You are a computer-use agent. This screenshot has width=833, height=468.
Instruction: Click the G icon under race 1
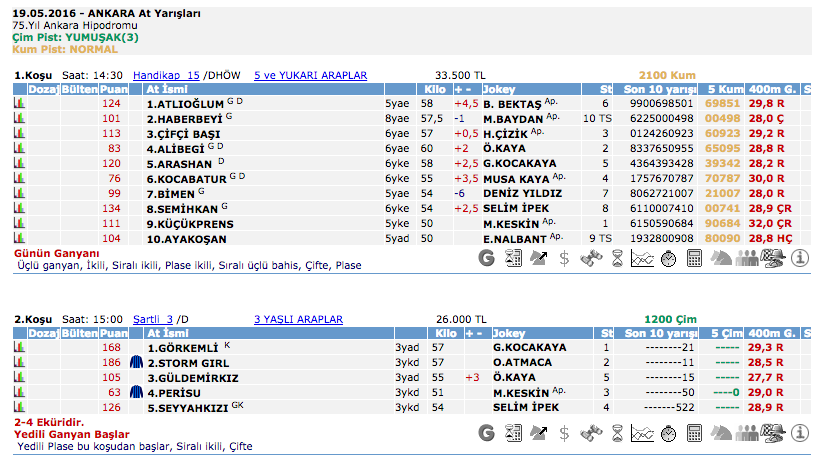coord(487,258)
